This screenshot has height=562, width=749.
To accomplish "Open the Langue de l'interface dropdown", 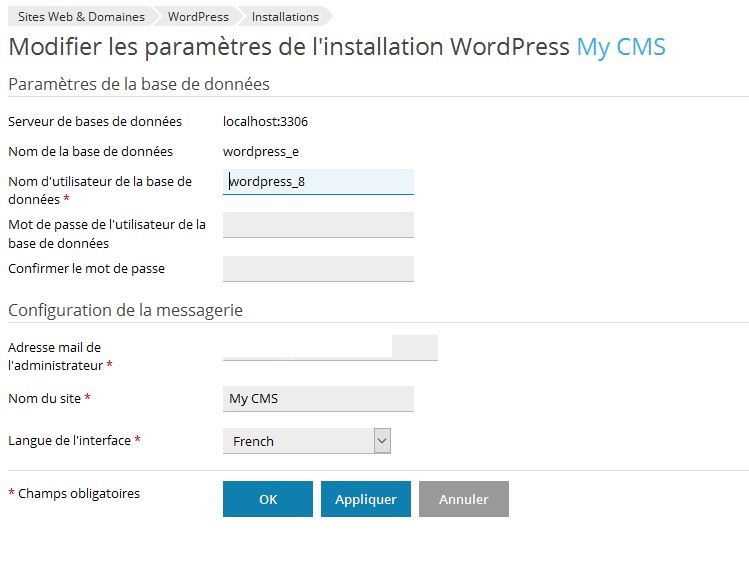I will coord(307,441).
